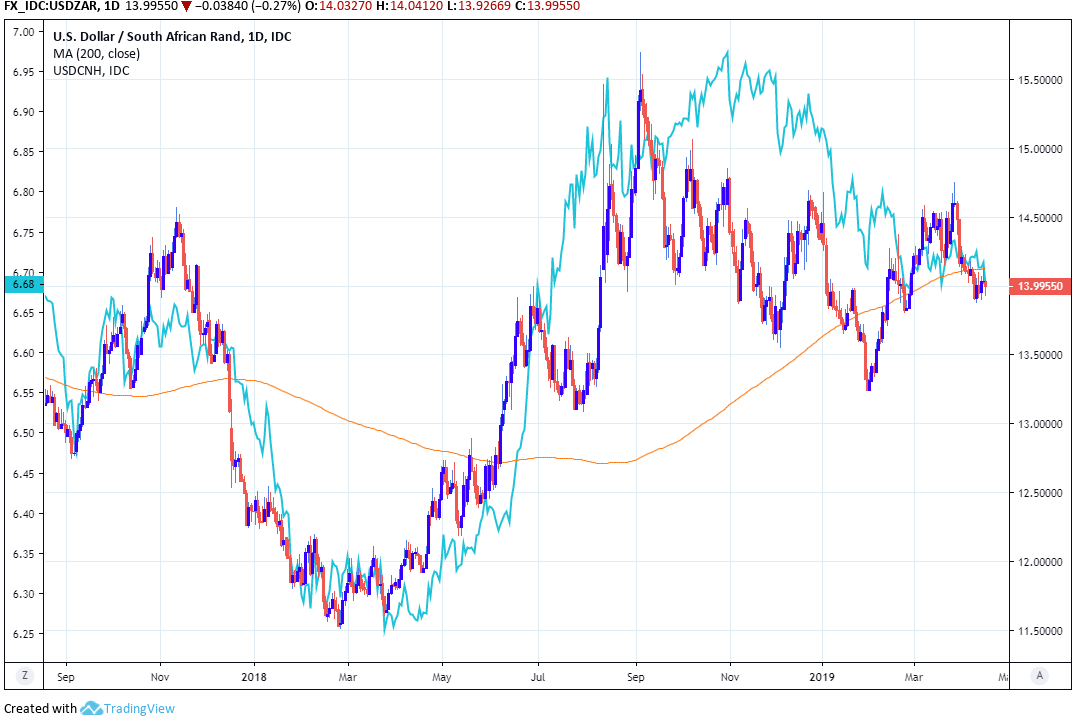Click the 13.99550 red price tag

coord(1040,286)
